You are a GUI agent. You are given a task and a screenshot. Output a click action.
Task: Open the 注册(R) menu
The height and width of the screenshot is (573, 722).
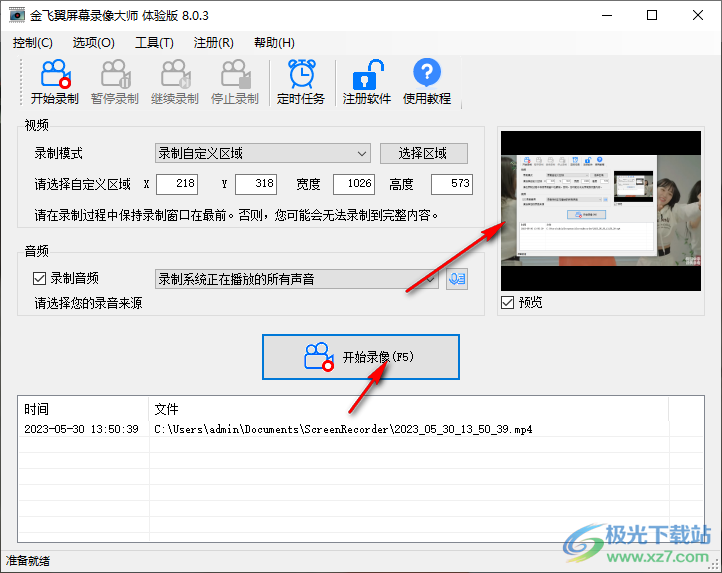click(214, 43)
